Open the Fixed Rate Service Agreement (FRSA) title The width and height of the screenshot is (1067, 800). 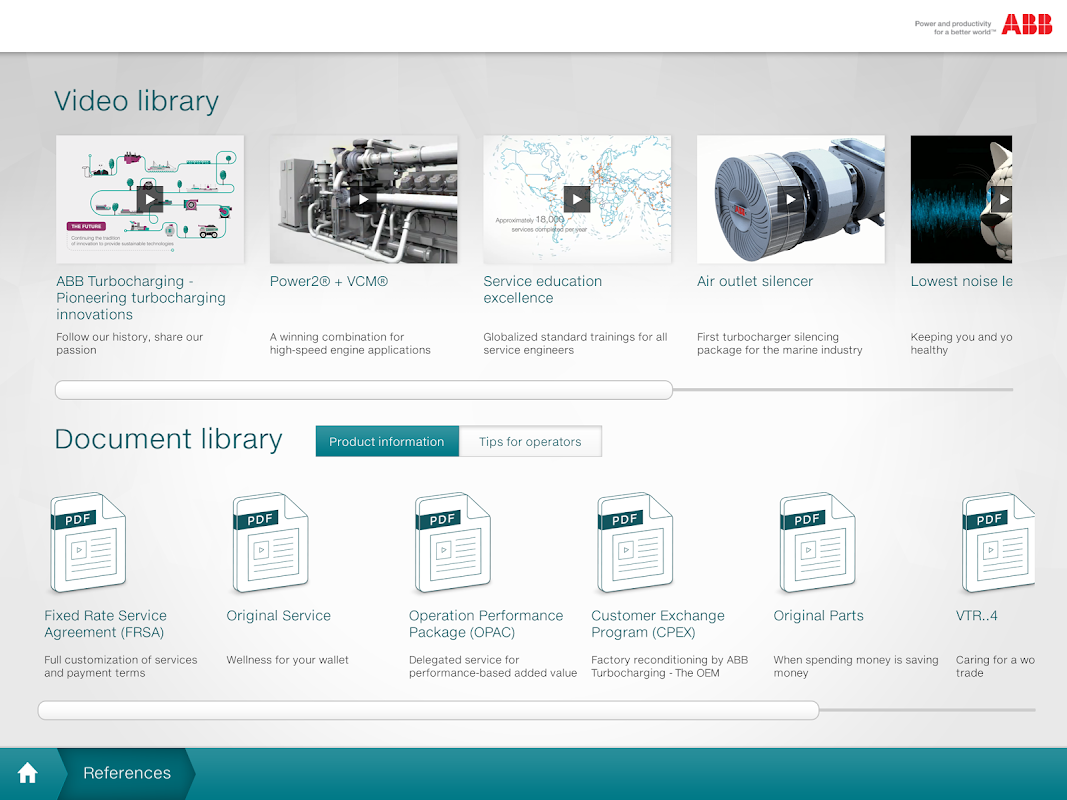coord(105,624)
